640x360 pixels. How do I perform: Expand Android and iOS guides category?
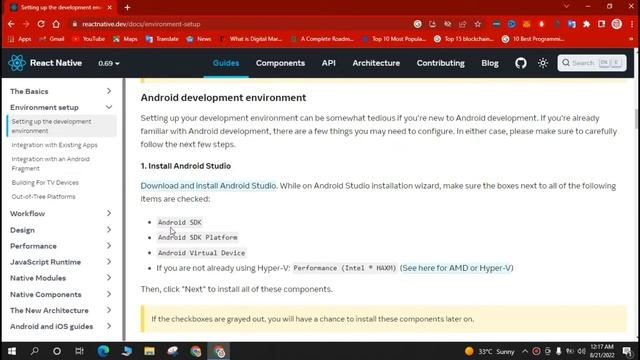[x=60, y=326]
